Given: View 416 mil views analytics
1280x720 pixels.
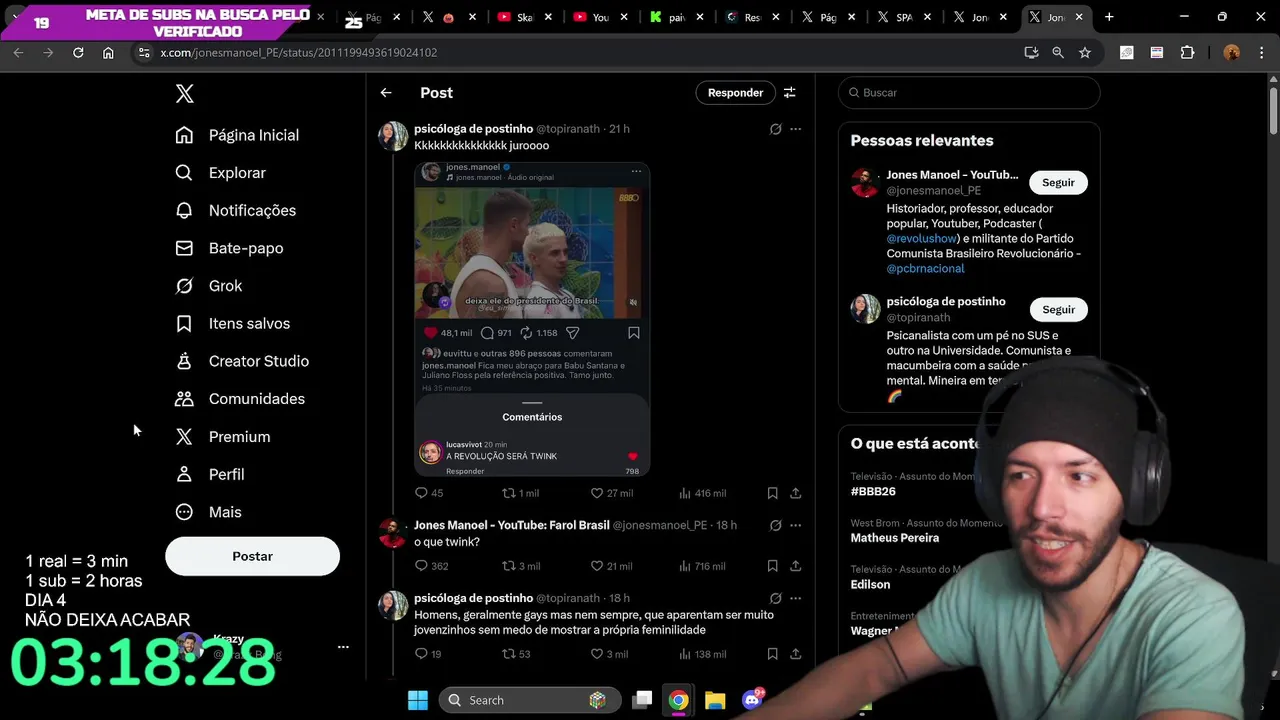Looking at the screenshot, I should (702, 493).
